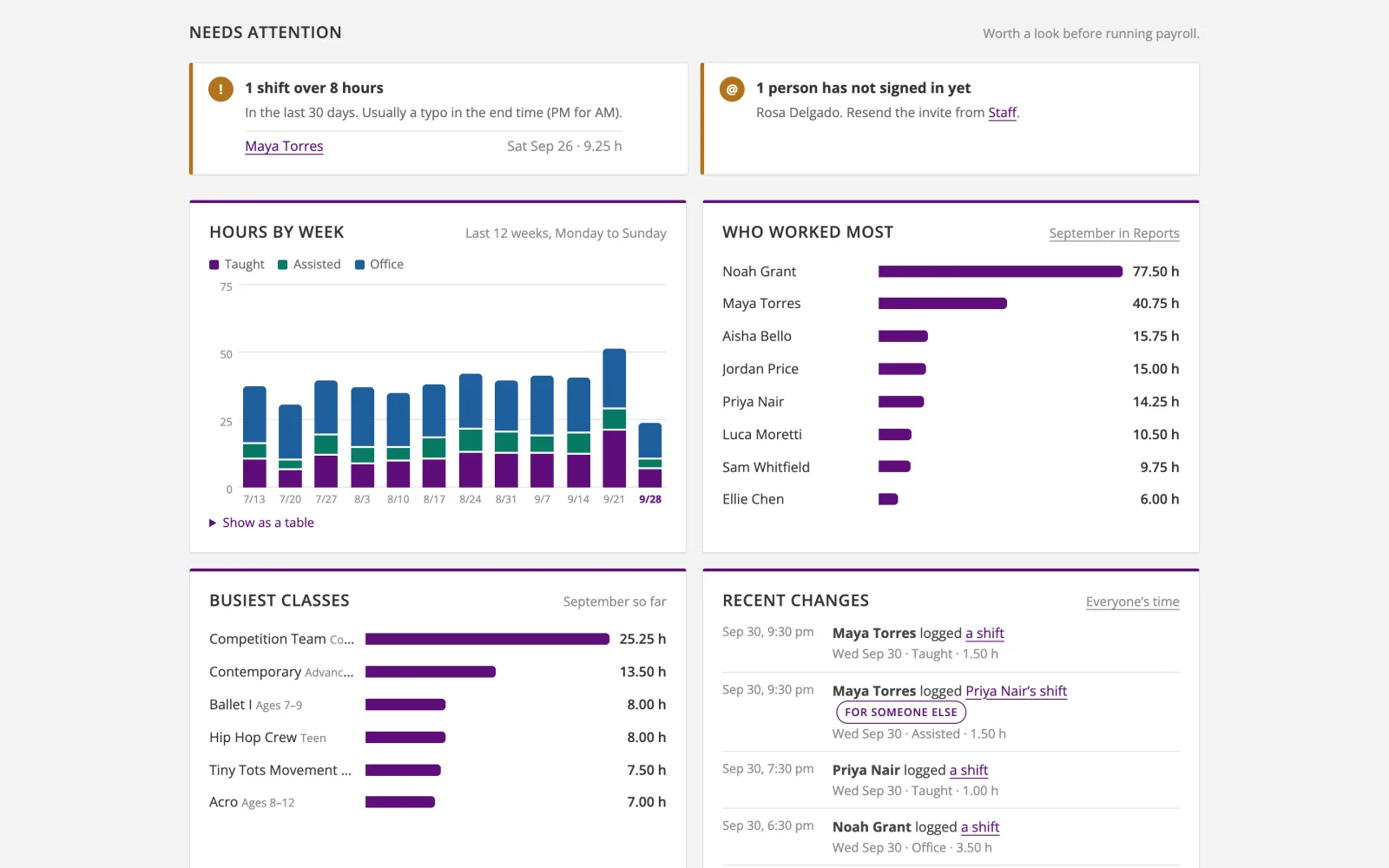Open 'a shift' link logged by Maya Torres
The height and width of the screenshot is (868, 1389).
click(984, 633)
